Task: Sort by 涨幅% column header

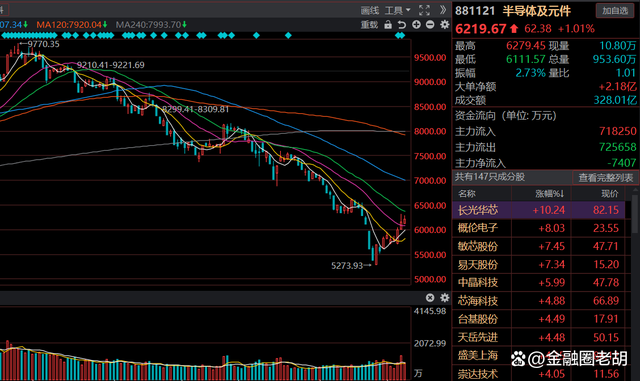Action: tap(549, 193)
